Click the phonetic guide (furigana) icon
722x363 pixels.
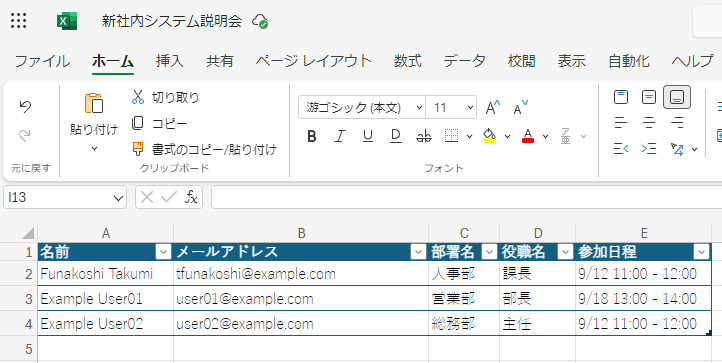pos(565,136)
